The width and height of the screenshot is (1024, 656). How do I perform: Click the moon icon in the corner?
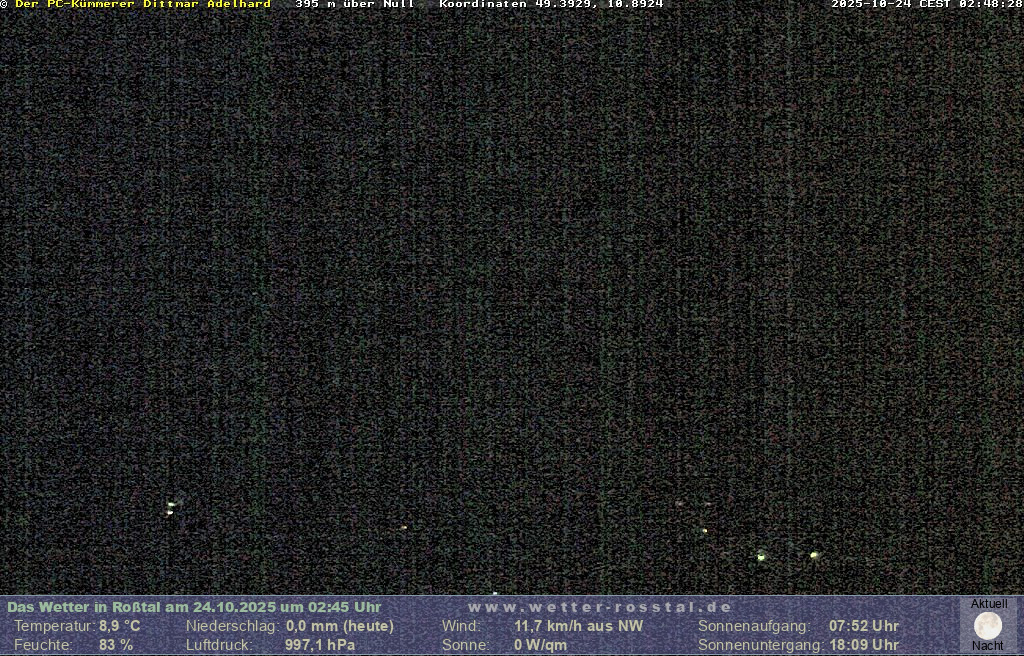coord(988,626)
